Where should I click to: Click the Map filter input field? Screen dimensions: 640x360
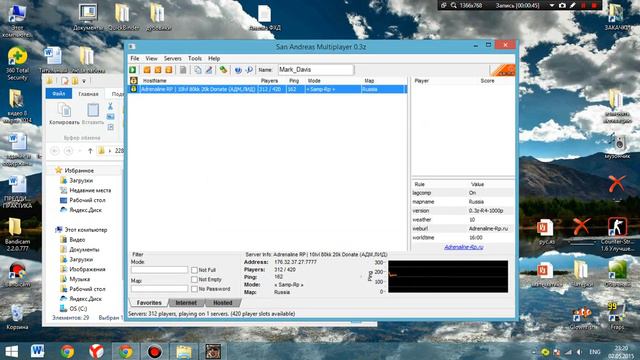click(160, 289)
